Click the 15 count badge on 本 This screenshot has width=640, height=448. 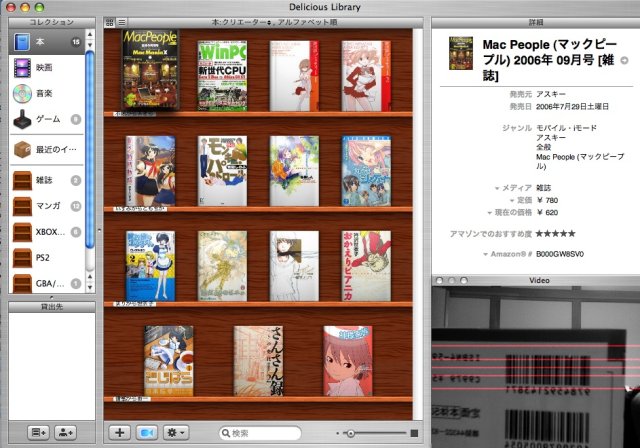click(76, 42)
